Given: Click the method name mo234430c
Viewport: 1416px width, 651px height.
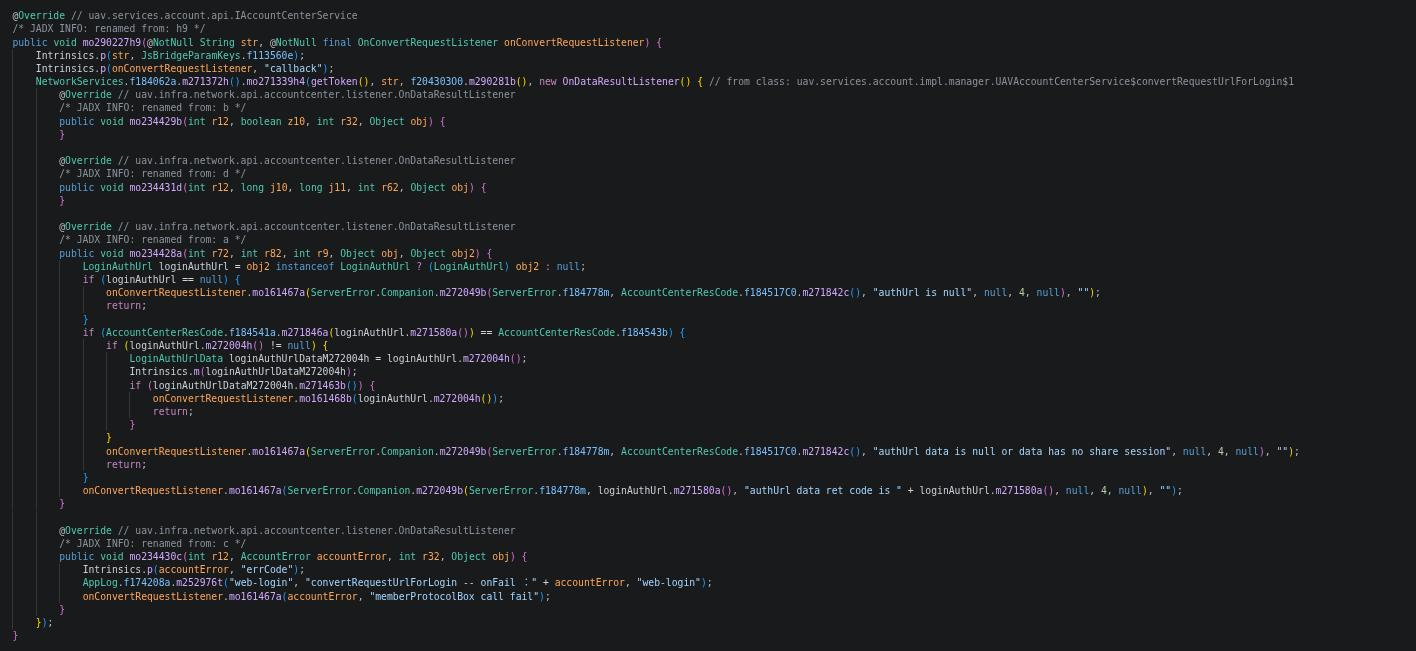Looking at the screenshot, I should (x=155, y=557).
